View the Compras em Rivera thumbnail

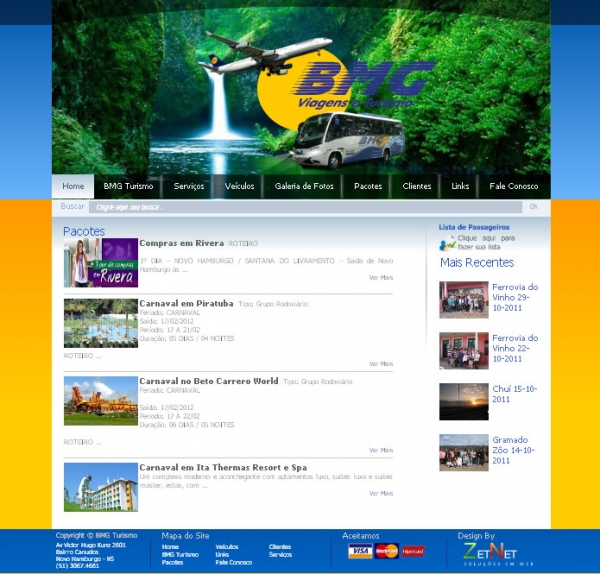coord(101,263)
